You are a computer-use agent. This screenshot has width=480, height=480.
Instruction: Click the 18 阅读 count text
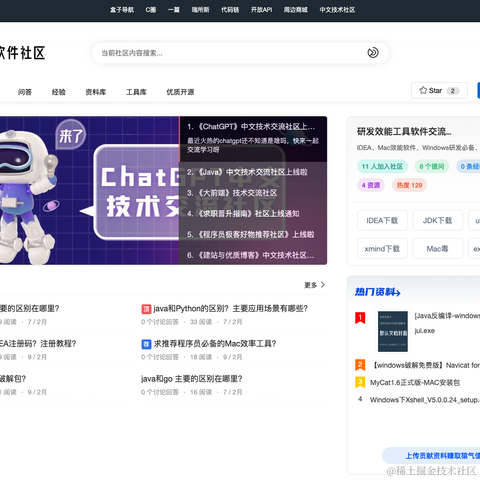click(201, 357)
